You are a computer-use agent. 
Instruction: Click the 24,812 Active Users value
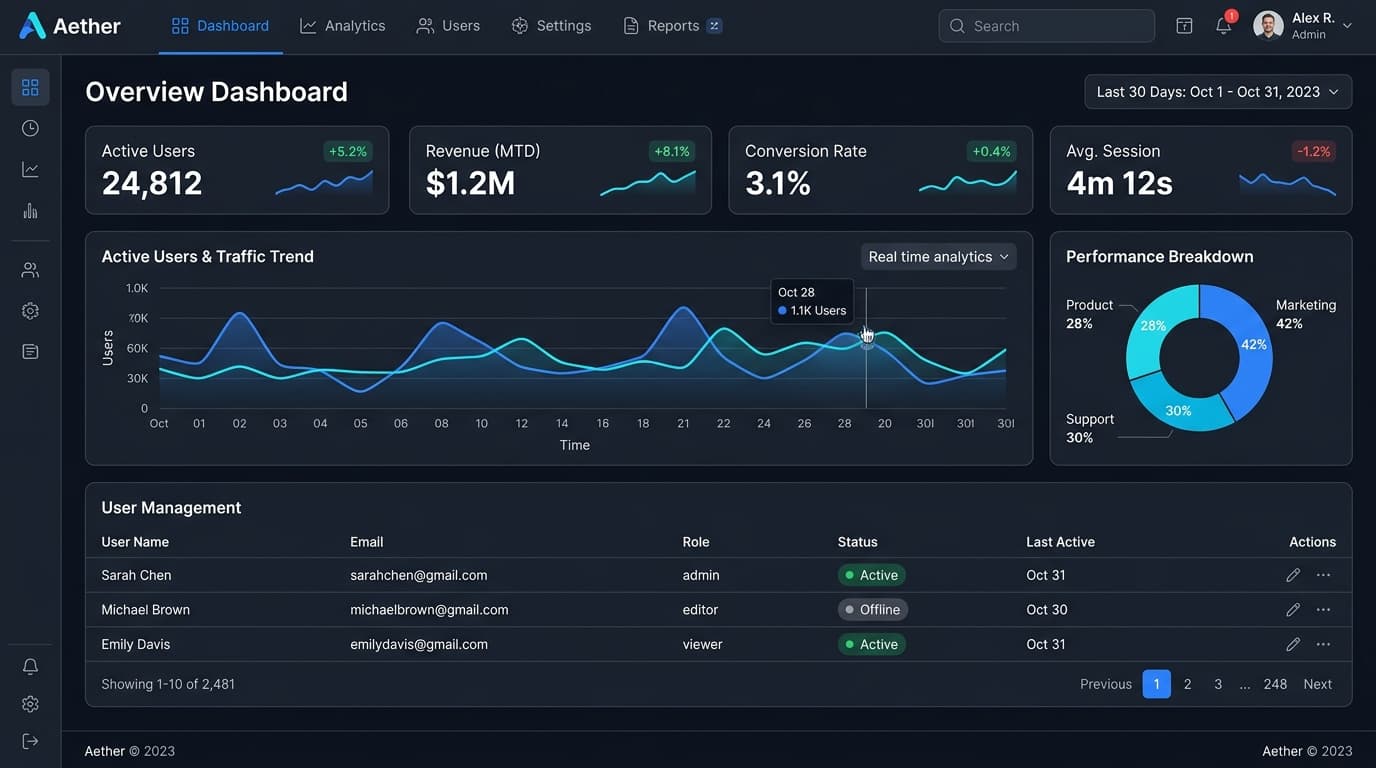(152, 184)
